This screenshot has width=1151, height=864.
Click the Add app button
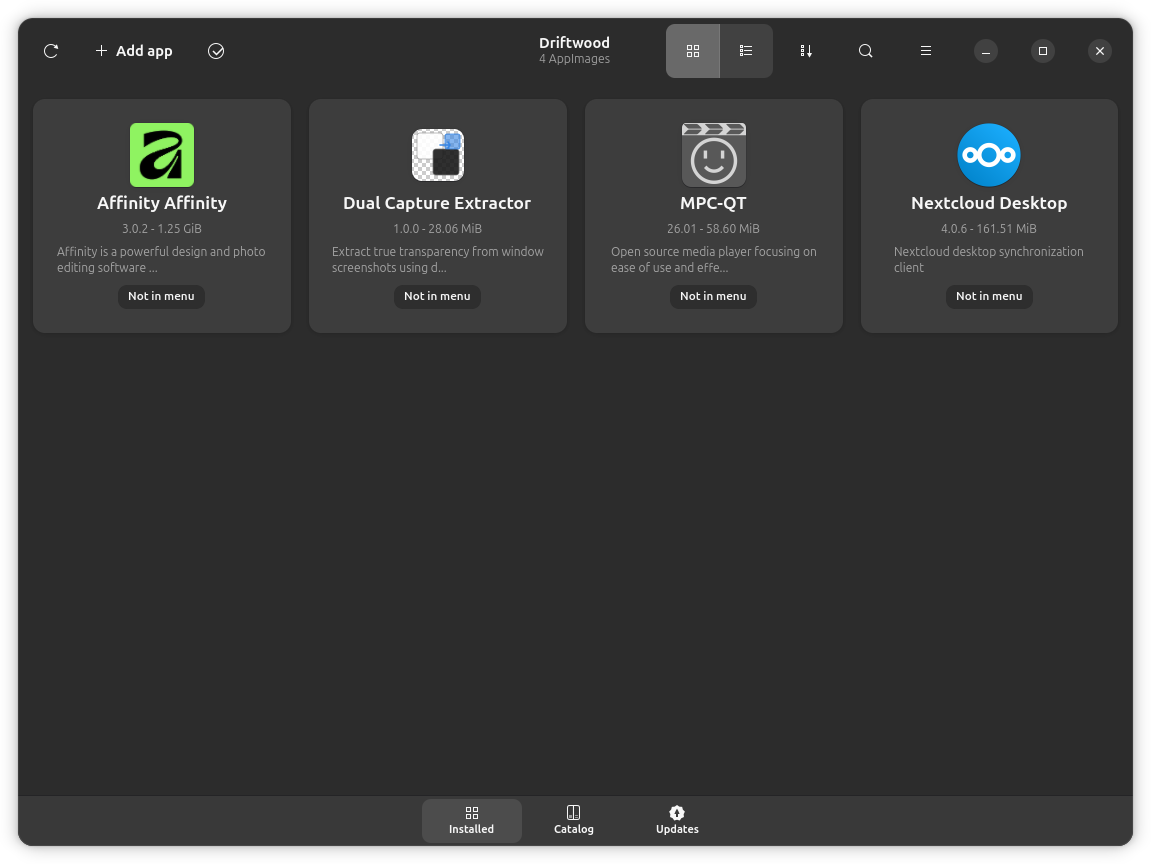[133, 50]
